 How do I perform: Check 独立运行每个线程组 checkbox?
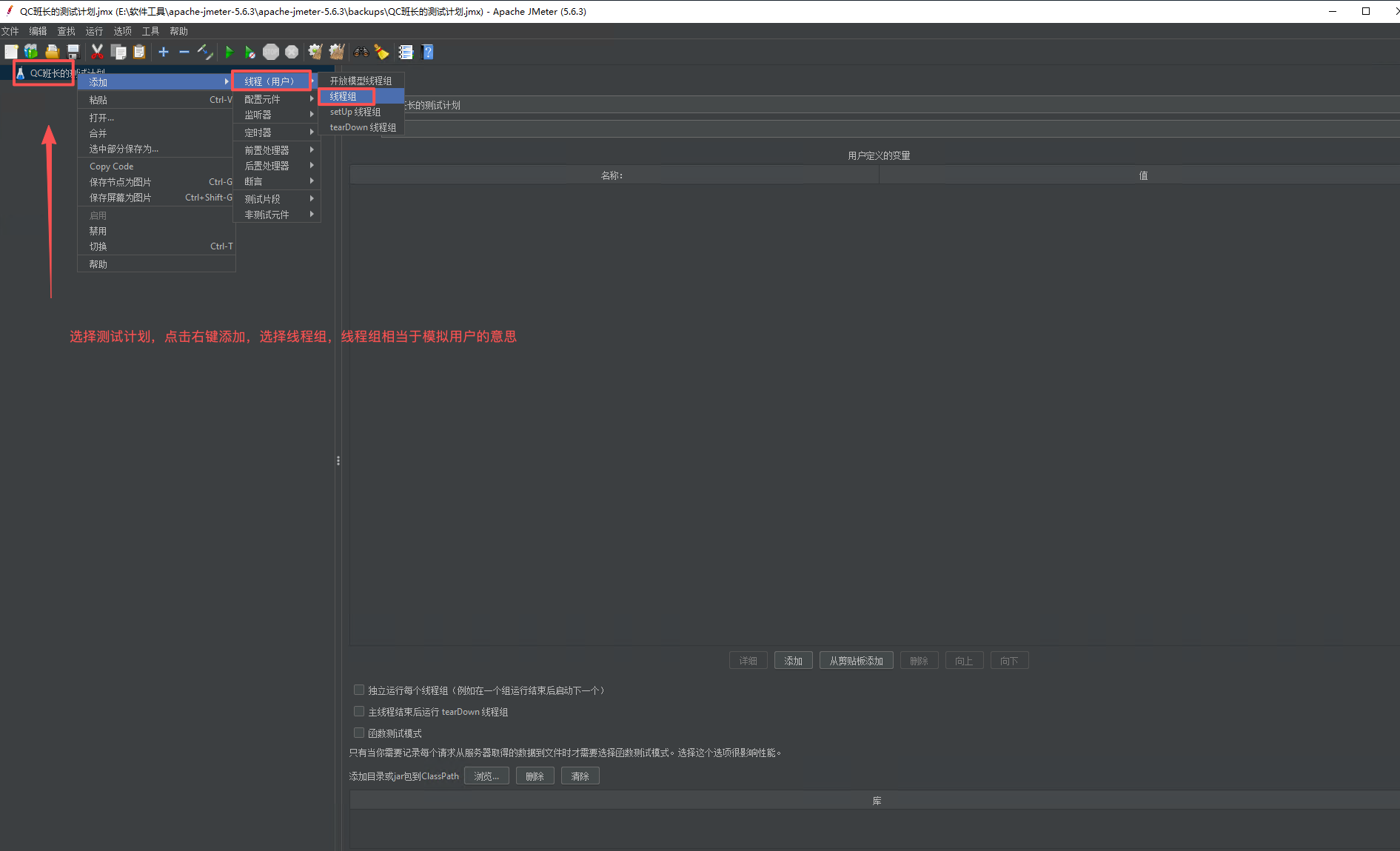[x=359, y=690]
